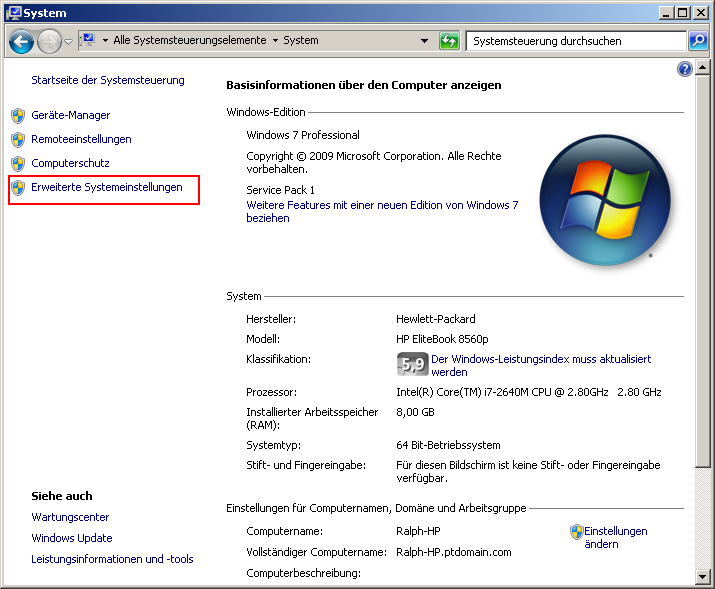Click the 64 Bit-Betriebssystem value
Image resolution: width=715 pixels, height=589 pixels.
(448, 445)
